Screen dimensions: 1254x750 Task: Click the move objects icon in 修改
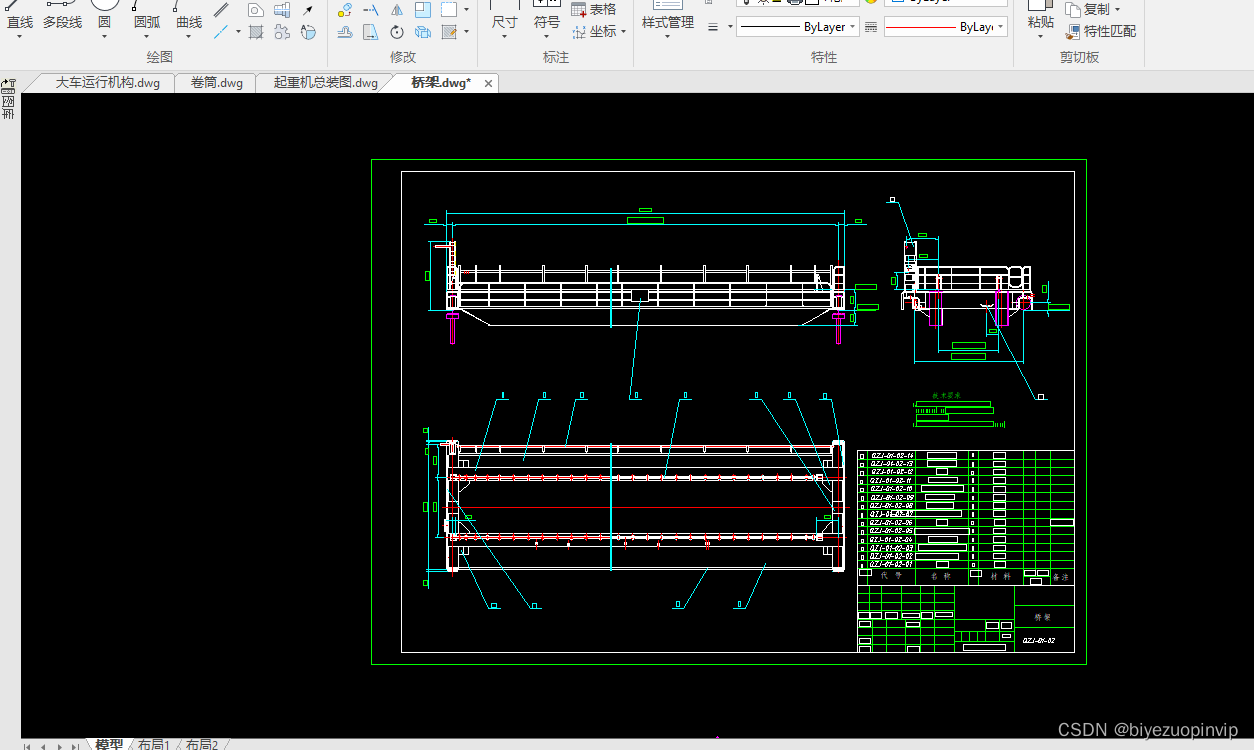[x=345, y=10]
